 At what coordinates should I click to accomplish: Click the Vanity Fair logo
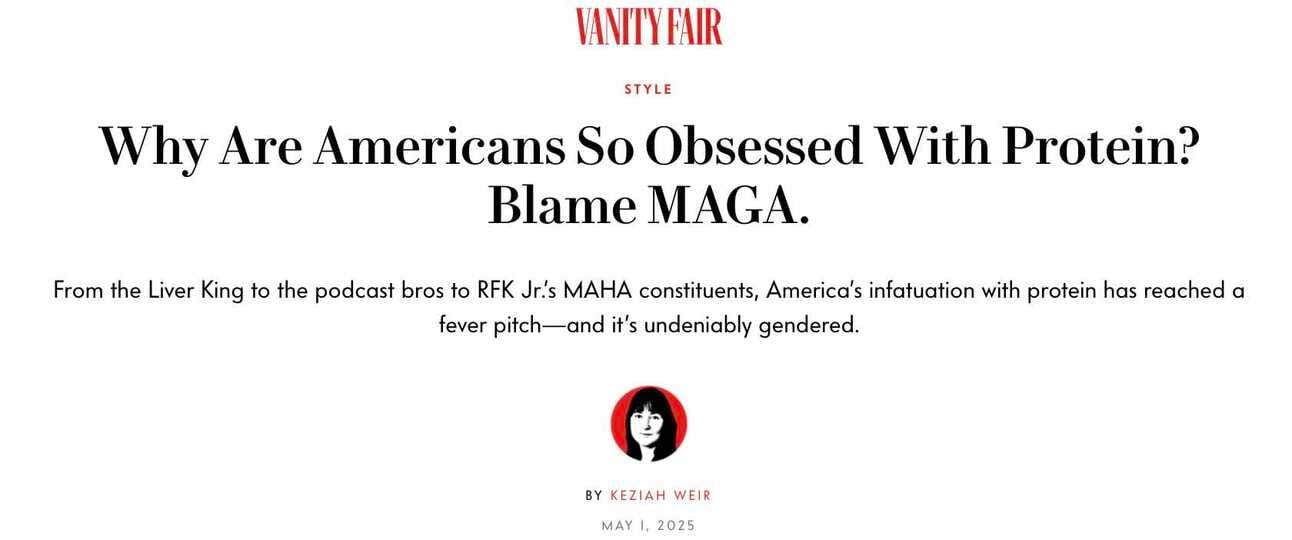648,26
